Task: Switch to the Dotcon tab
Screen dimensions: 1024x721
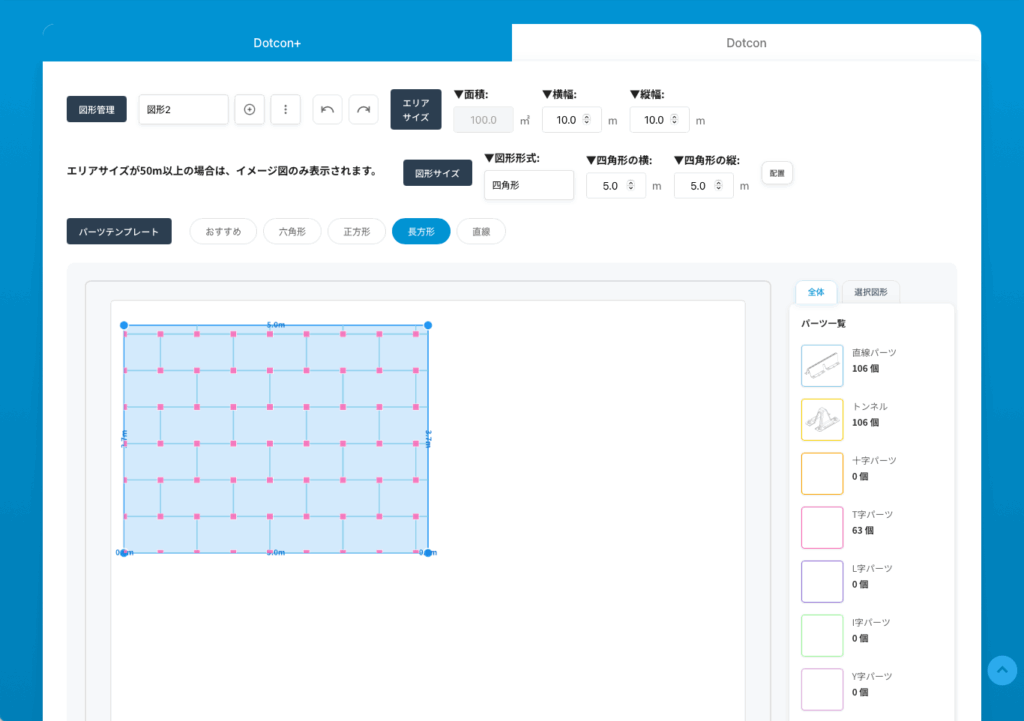Action: 746,43
